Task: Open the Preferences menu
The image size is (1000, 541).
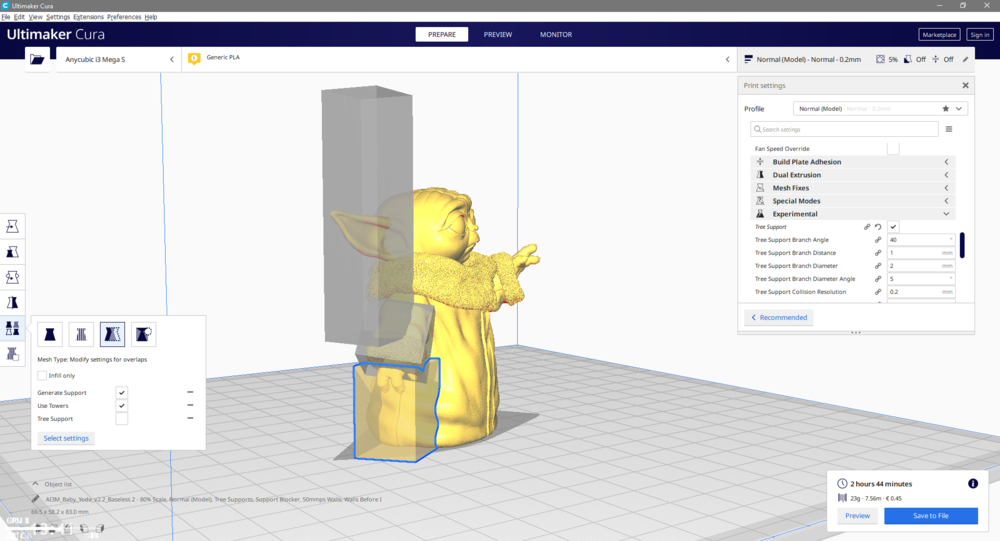Action: [x=124, y=17]
